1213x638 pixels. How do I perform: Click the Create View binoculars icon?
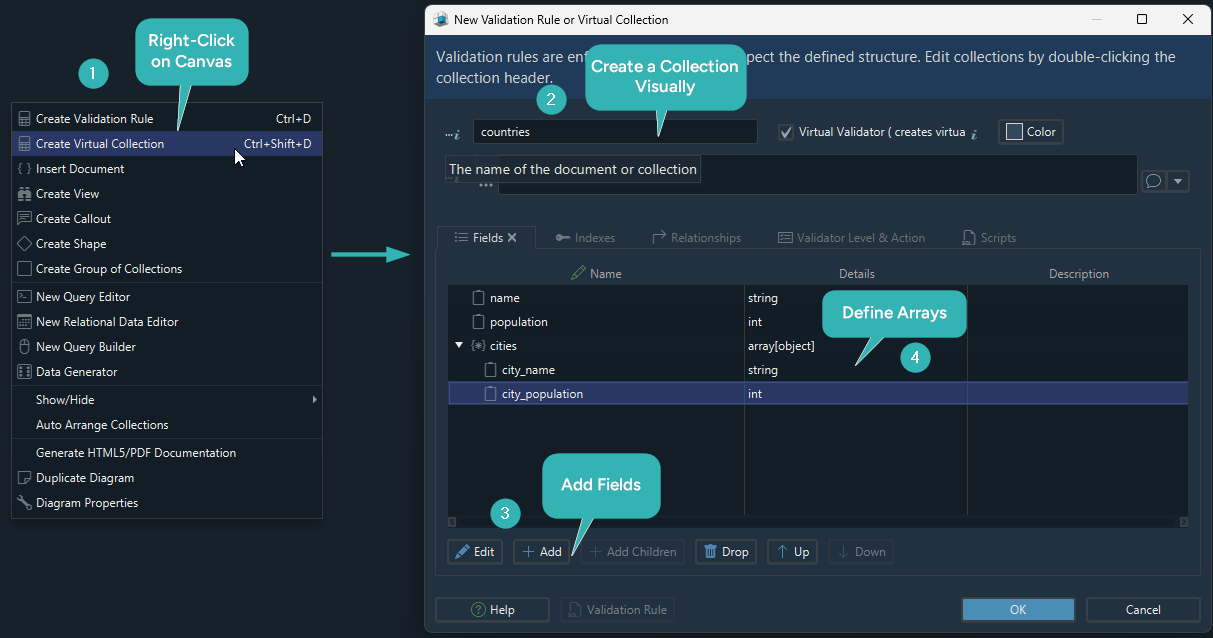click(x=24, y=194)
